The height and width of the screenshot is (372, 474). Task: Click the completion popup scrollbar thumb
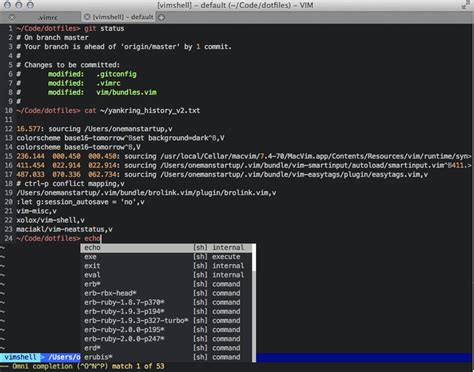(254, 257)
